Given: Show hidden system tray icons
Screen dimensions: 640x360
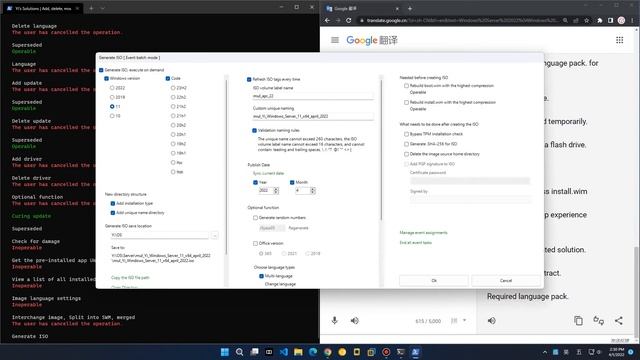Looking at the screenshot, I should (544, 352).
